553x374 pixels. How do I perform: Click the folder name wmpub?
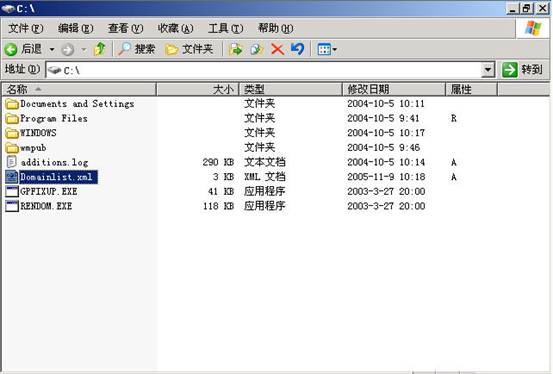[33, 148]
